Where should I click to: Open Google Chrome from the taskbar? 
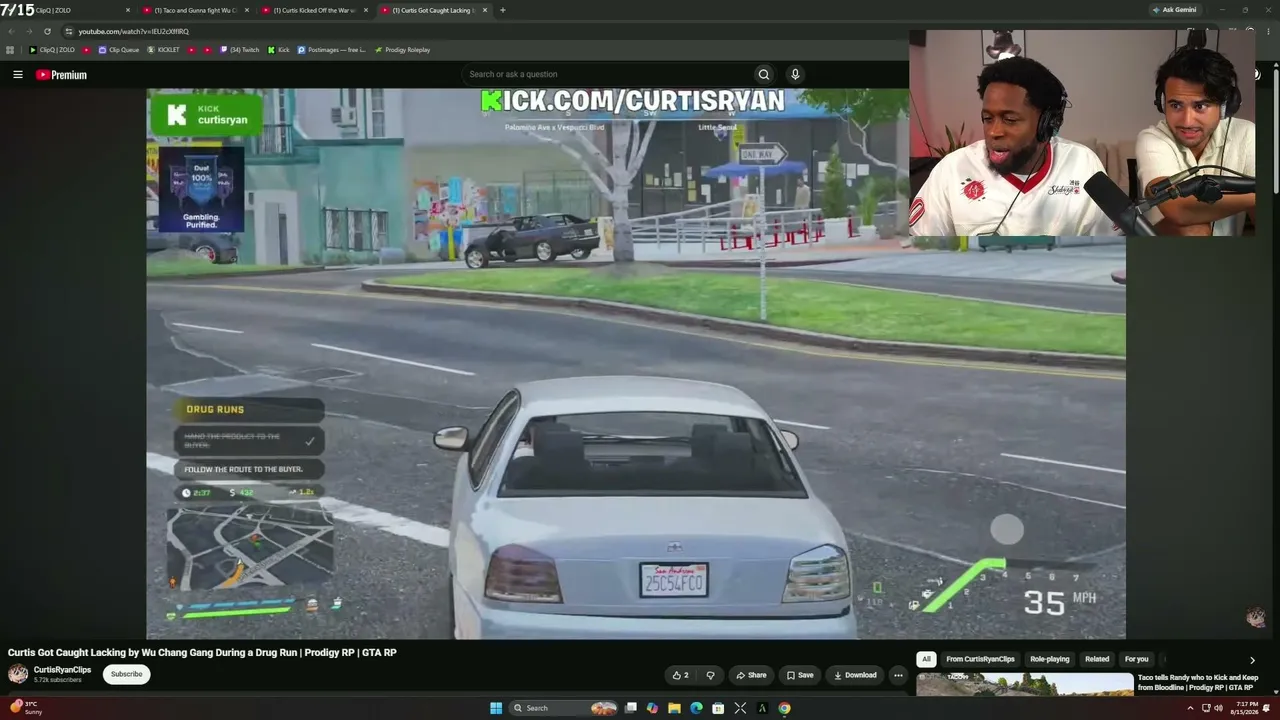click(x=784, y=708)
